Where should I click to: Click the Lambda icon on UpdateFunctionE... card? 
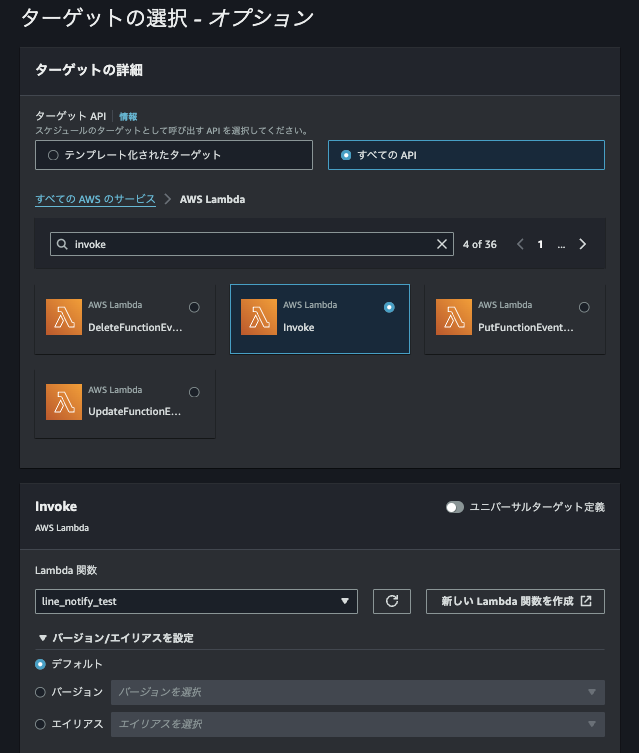pos(64,402)
